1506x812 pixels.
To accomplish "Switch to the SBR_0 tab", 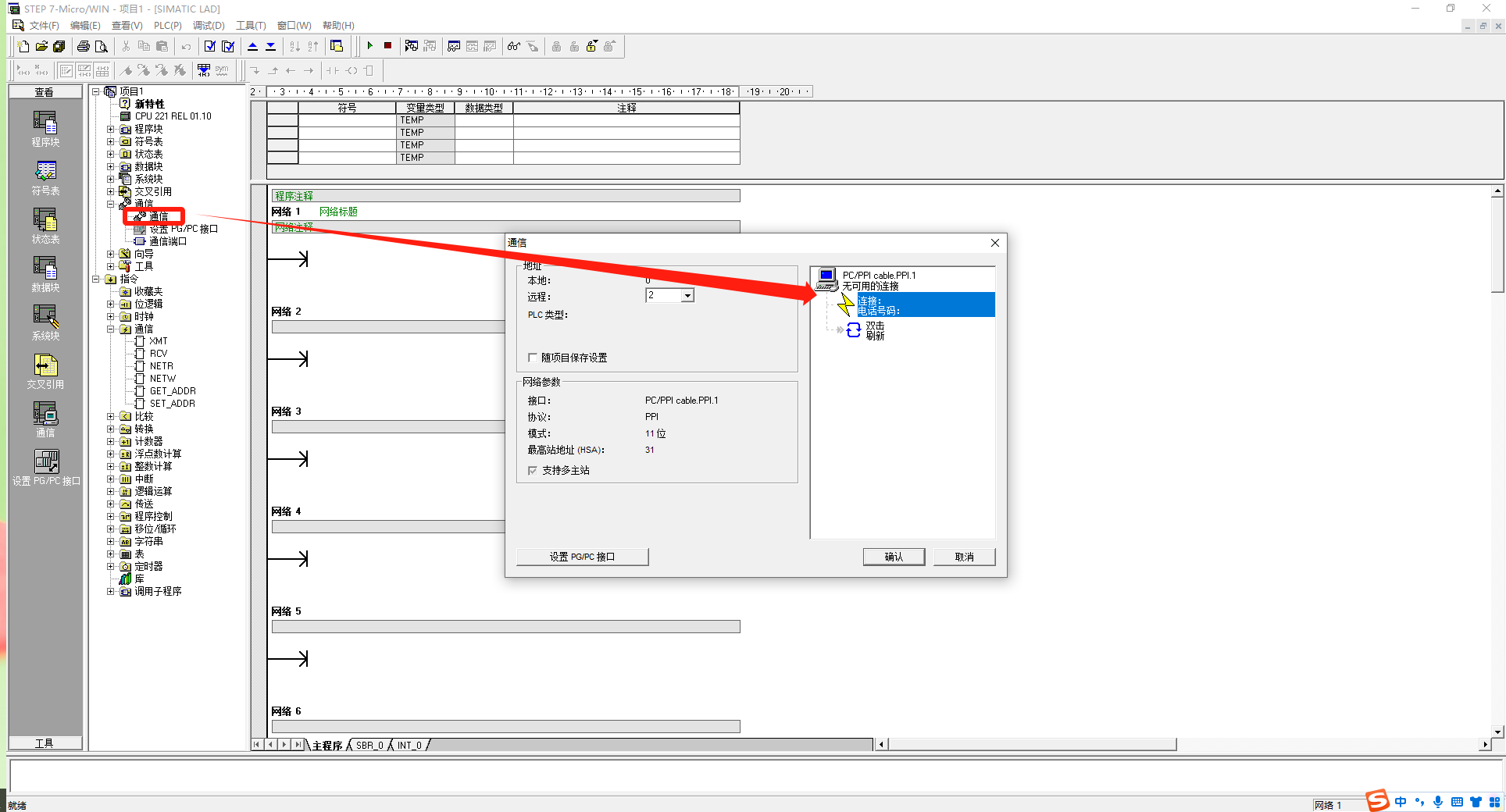I will point(369,745).
